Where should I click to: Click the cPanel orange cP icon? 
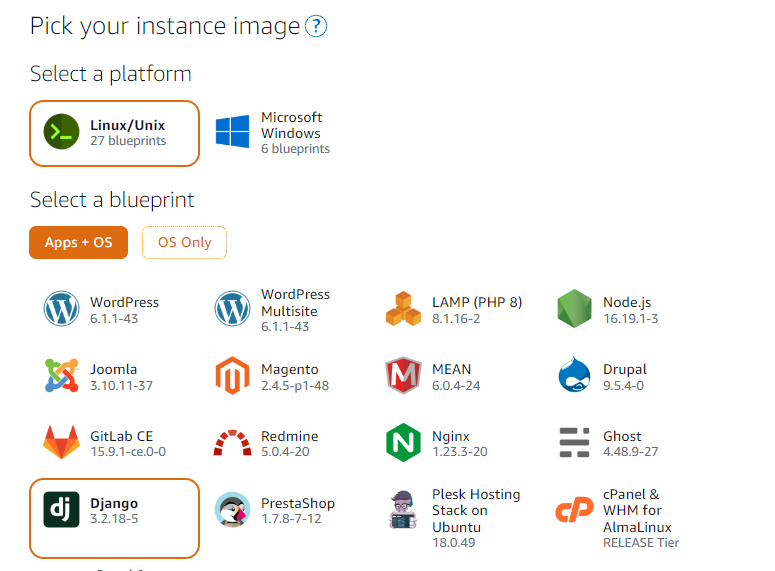tap(574, 510)
